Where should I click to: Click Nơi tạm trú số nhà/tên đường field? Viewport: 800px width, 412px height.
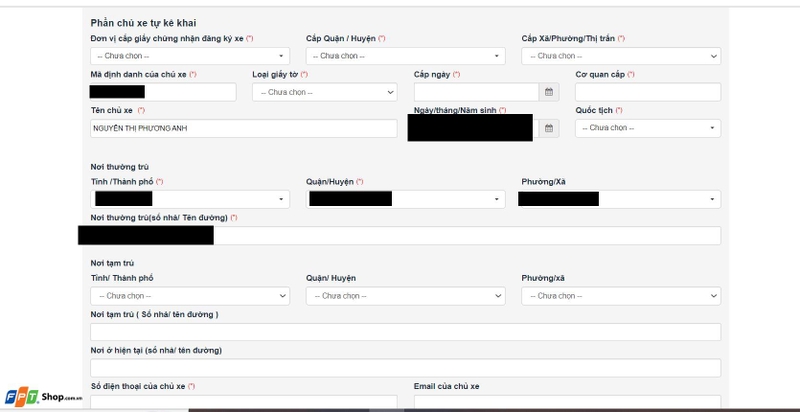point(406,332)
